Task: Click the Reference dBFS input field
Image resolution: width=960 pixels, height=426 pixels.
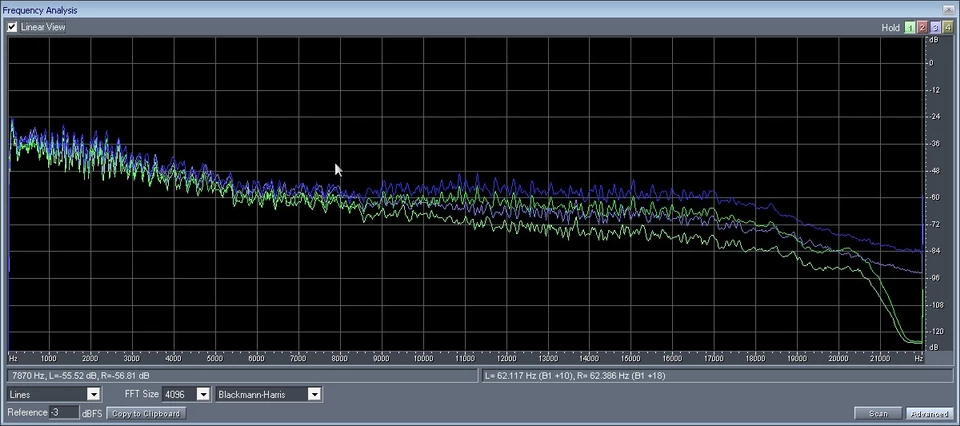Action: tap(64, 413)
